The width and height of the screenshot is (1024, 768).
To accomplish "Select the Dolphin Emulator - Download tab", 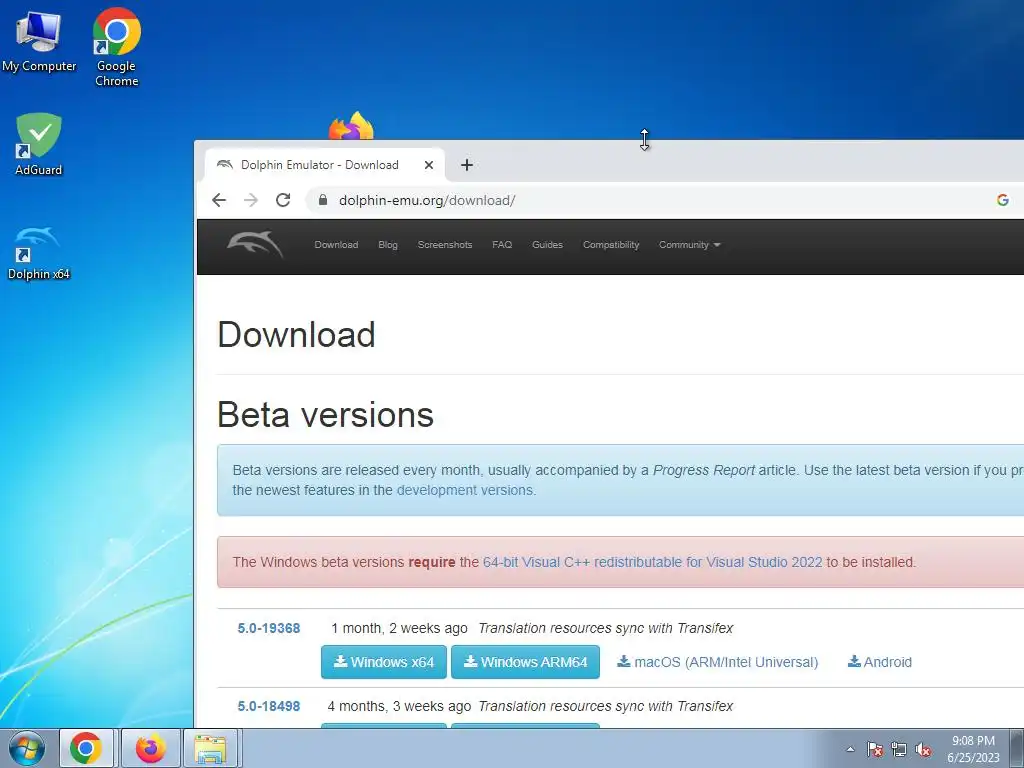I will (x=325, y=165).
